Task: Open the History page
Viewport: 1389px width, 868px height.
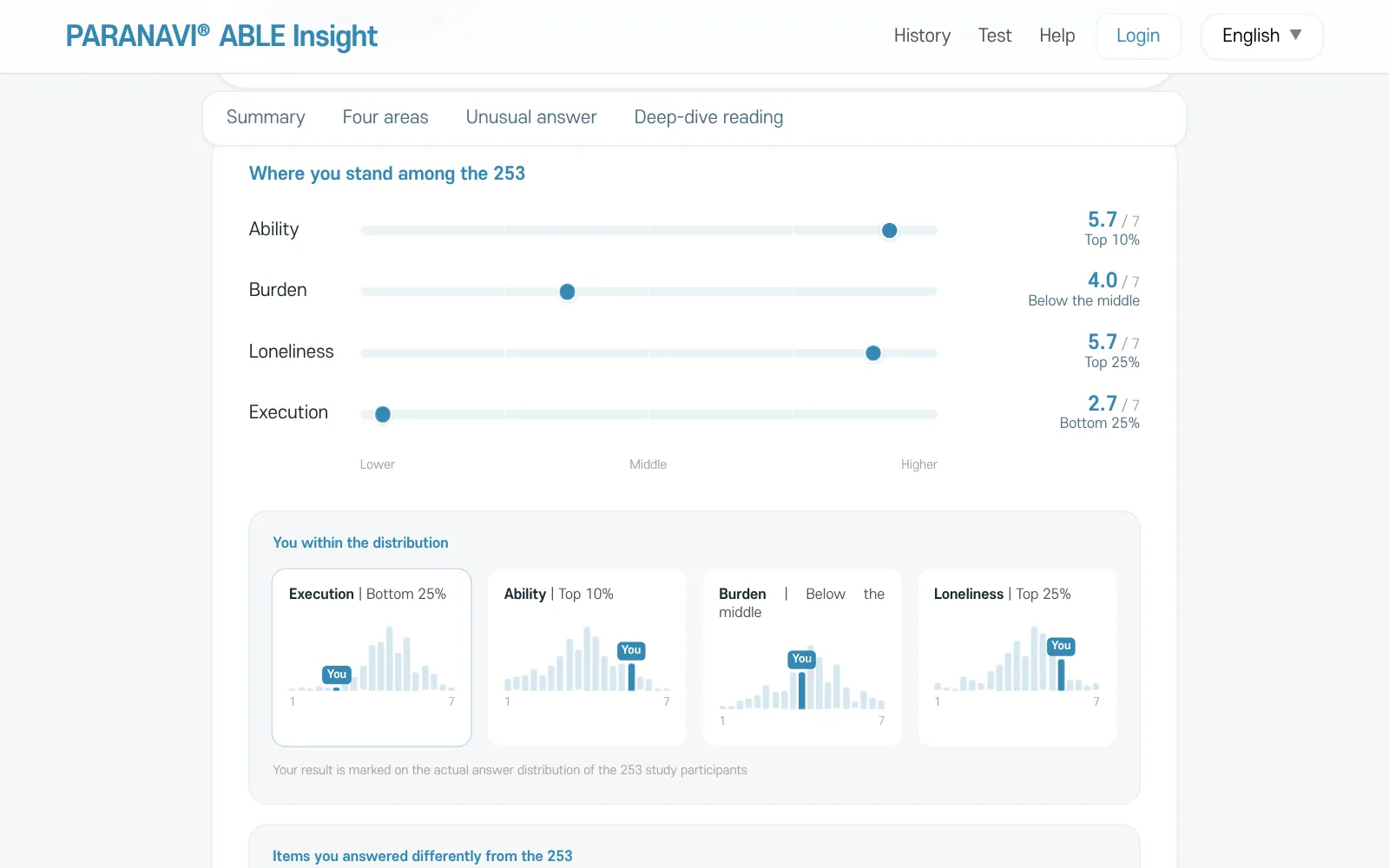Action: pos(922,36)
